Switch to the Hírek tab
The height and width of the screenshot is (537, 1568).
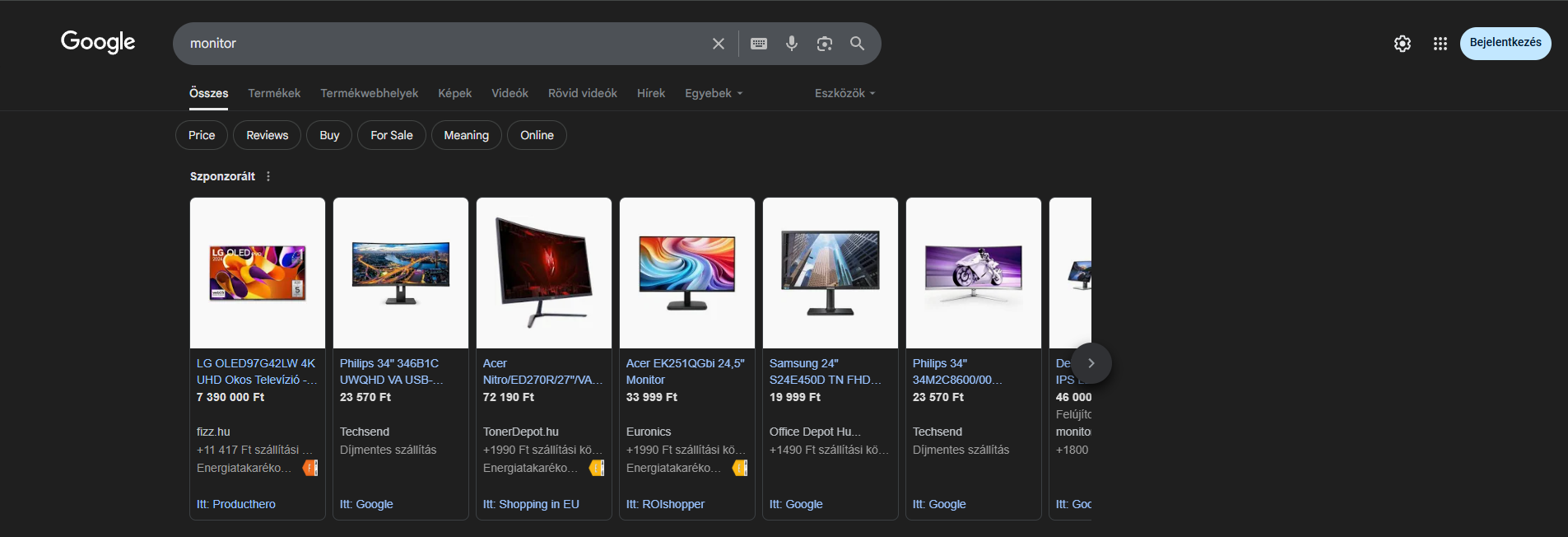click(651, 93)
